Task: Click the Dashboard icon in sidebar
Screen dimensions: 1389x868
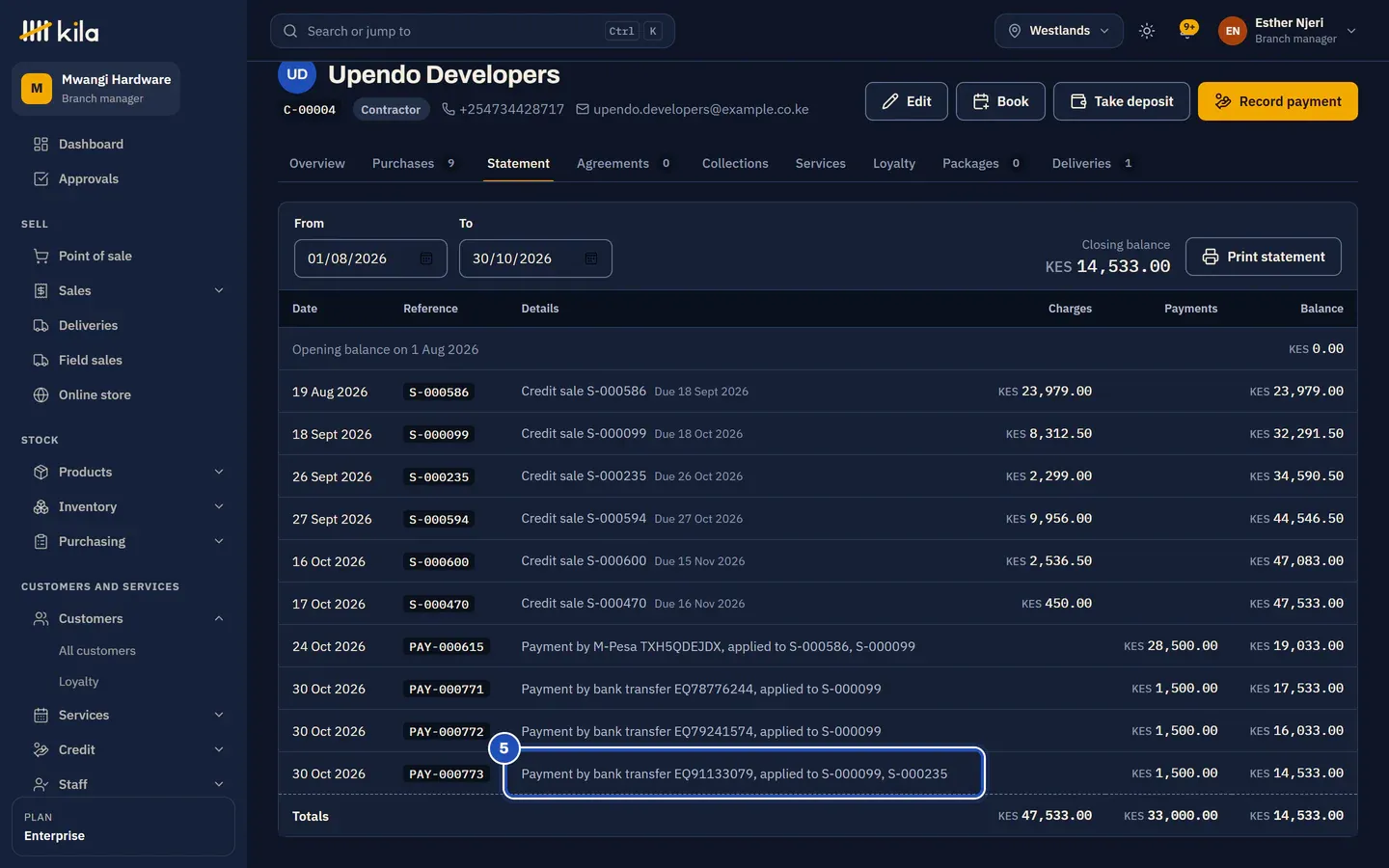Action: coord(41,144)
